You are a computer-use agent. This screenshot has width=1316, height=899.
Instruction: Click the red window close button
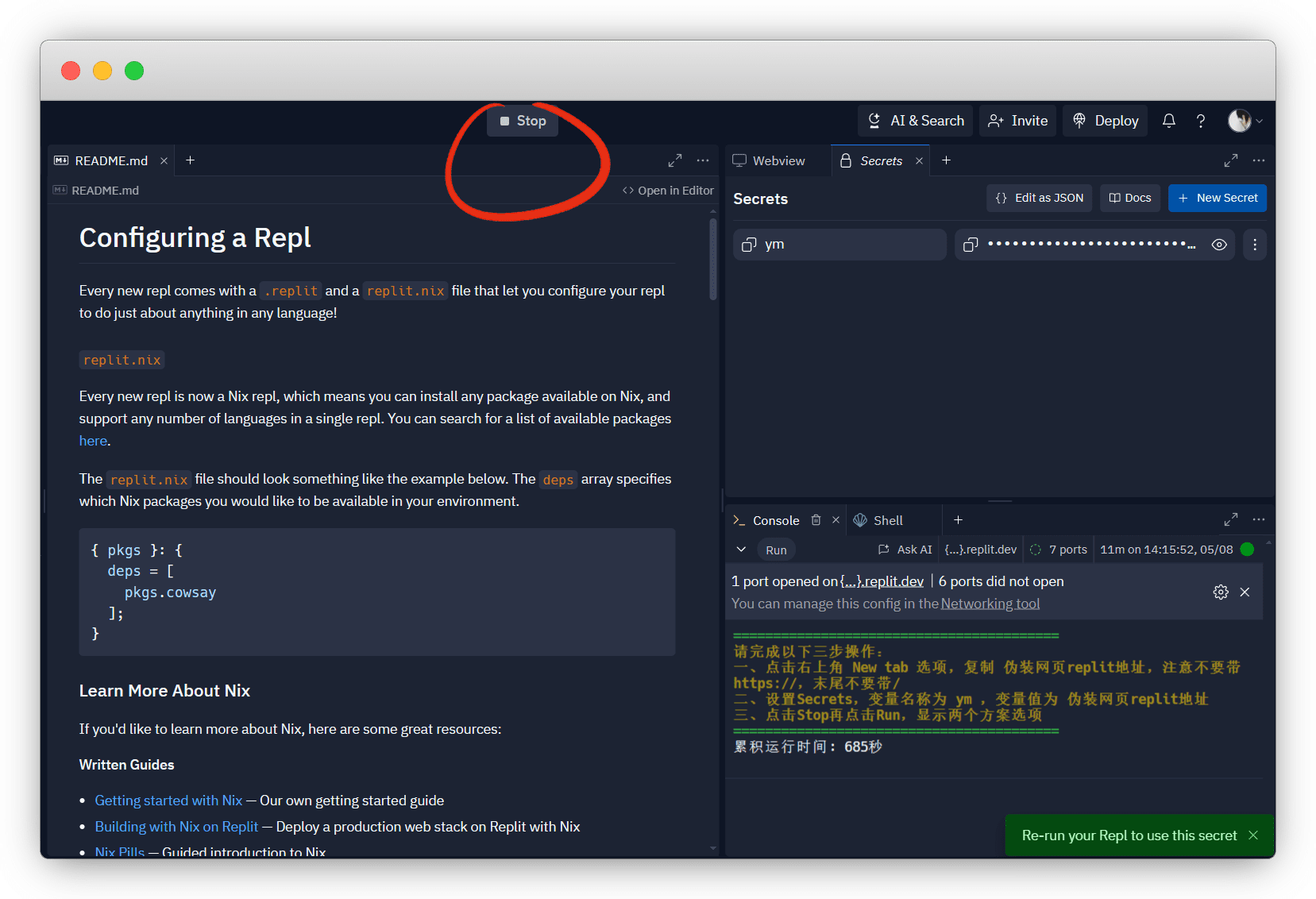click(71, 71)
